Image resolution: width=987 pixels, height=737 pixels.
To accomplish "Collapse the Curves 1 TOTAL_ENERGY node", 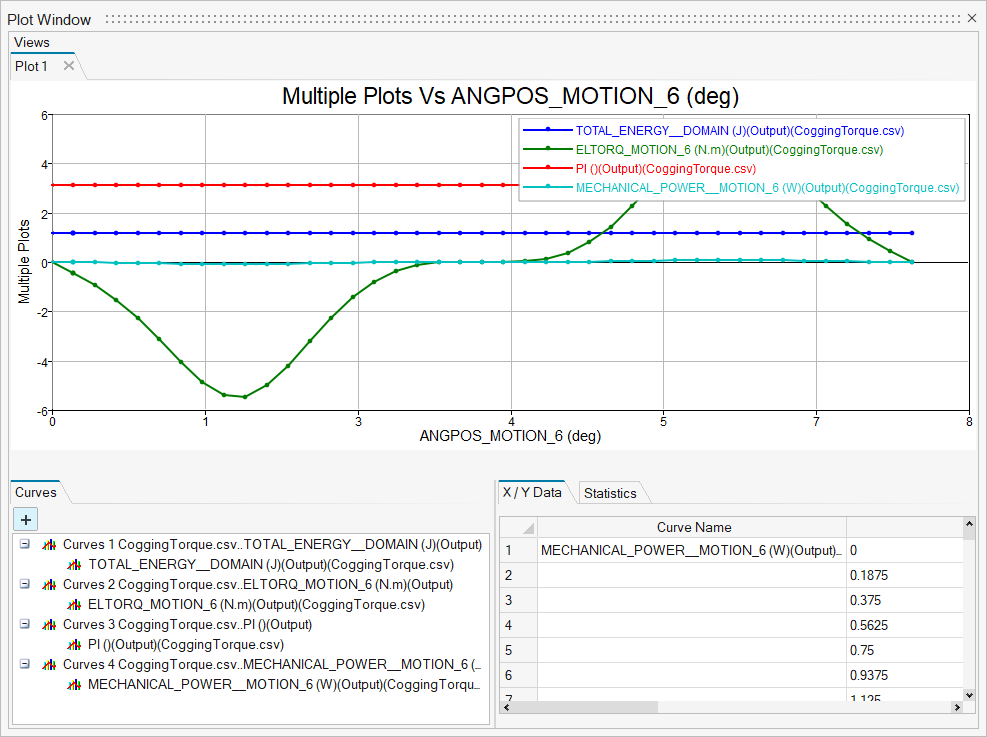I will [24, 545].
